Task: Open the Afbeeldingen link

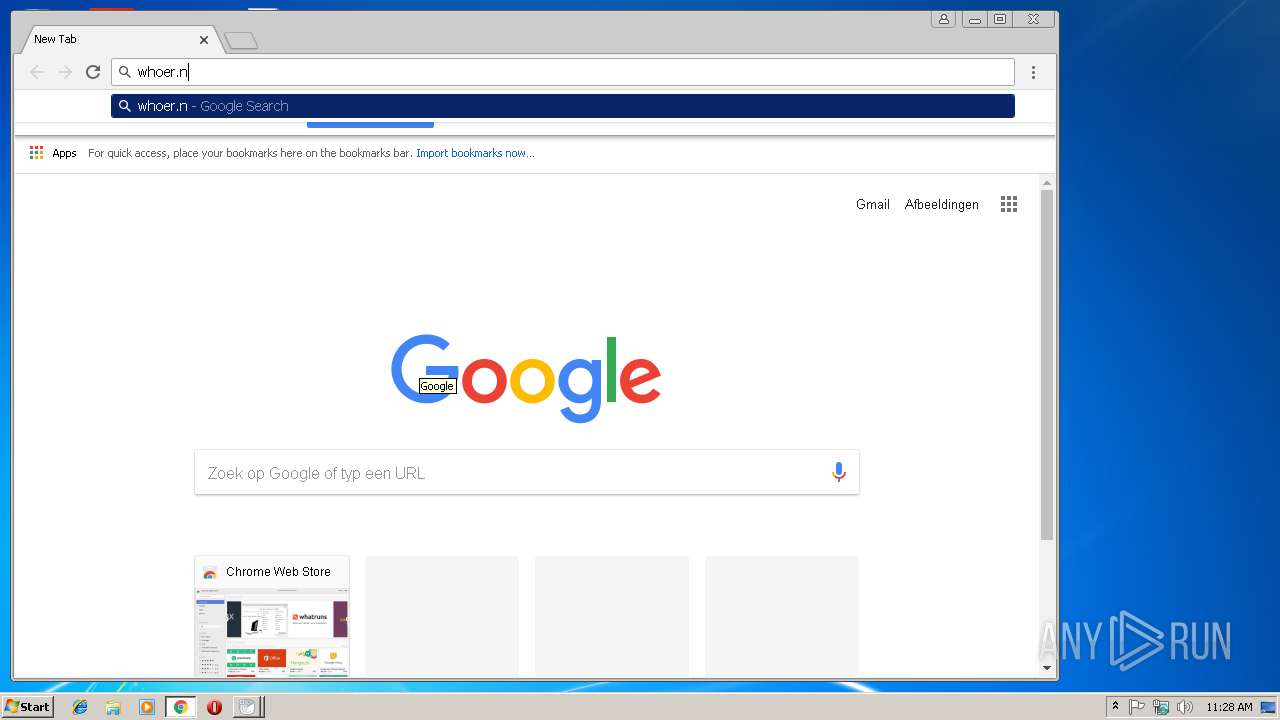Action: 942,204
